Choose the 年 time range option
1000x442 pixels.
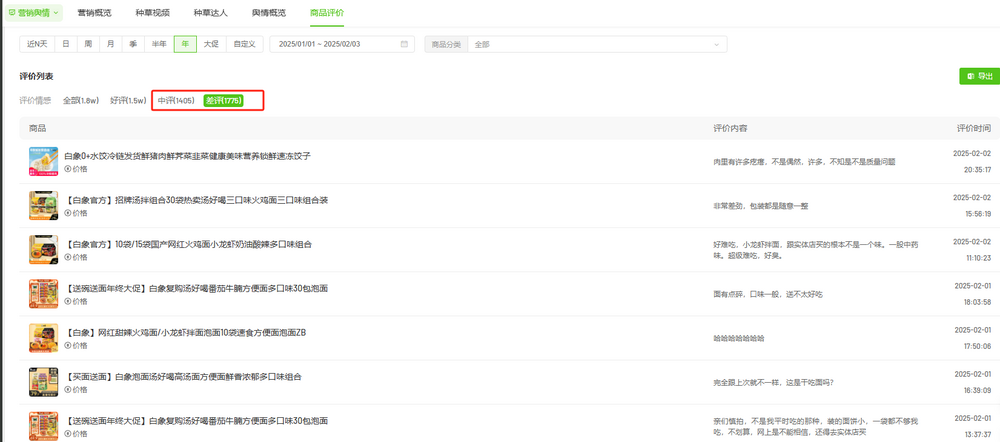(185, 44)
